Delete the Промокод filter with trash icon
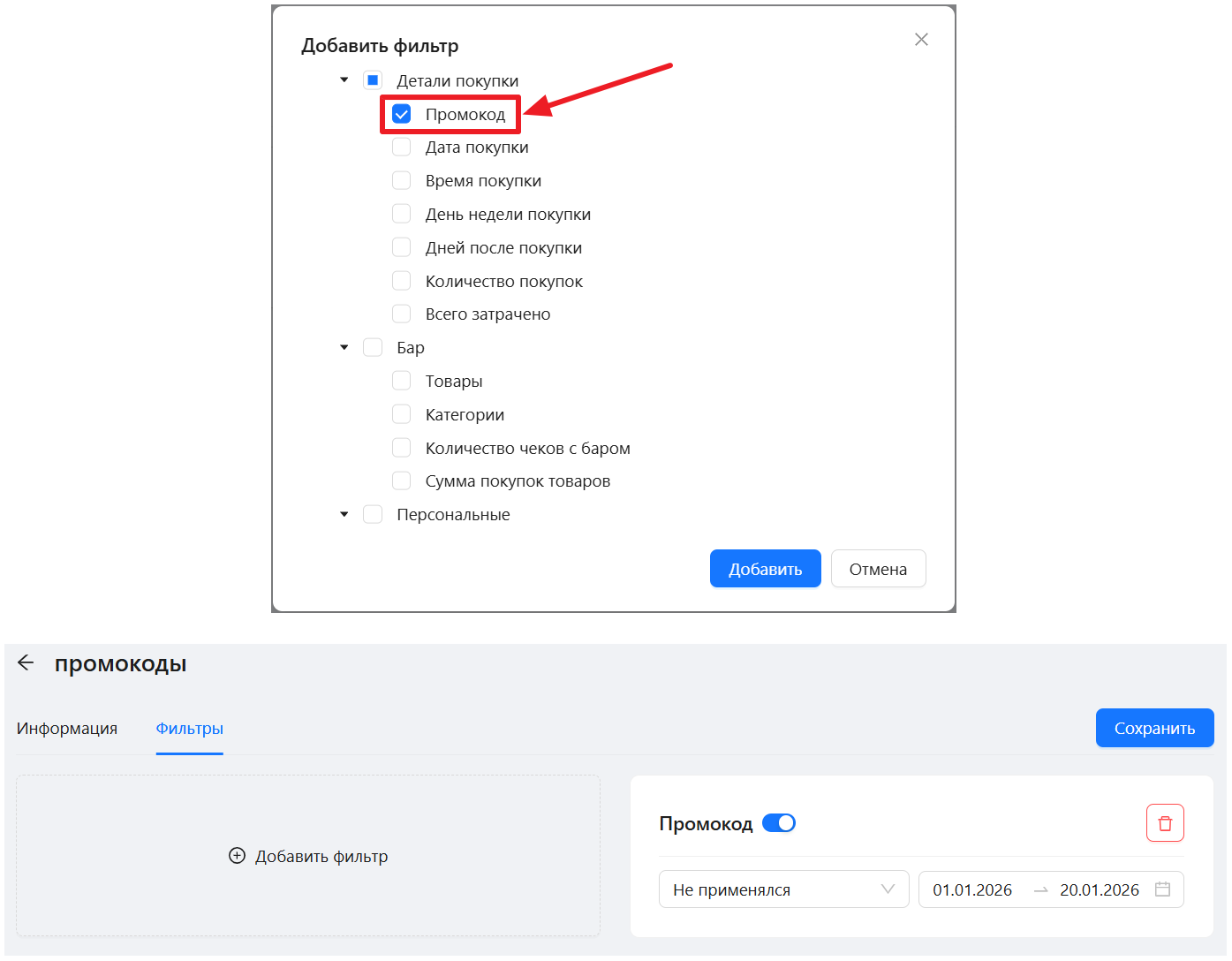Viewport: 1232px width, 961px height. tap(1165, 823)
